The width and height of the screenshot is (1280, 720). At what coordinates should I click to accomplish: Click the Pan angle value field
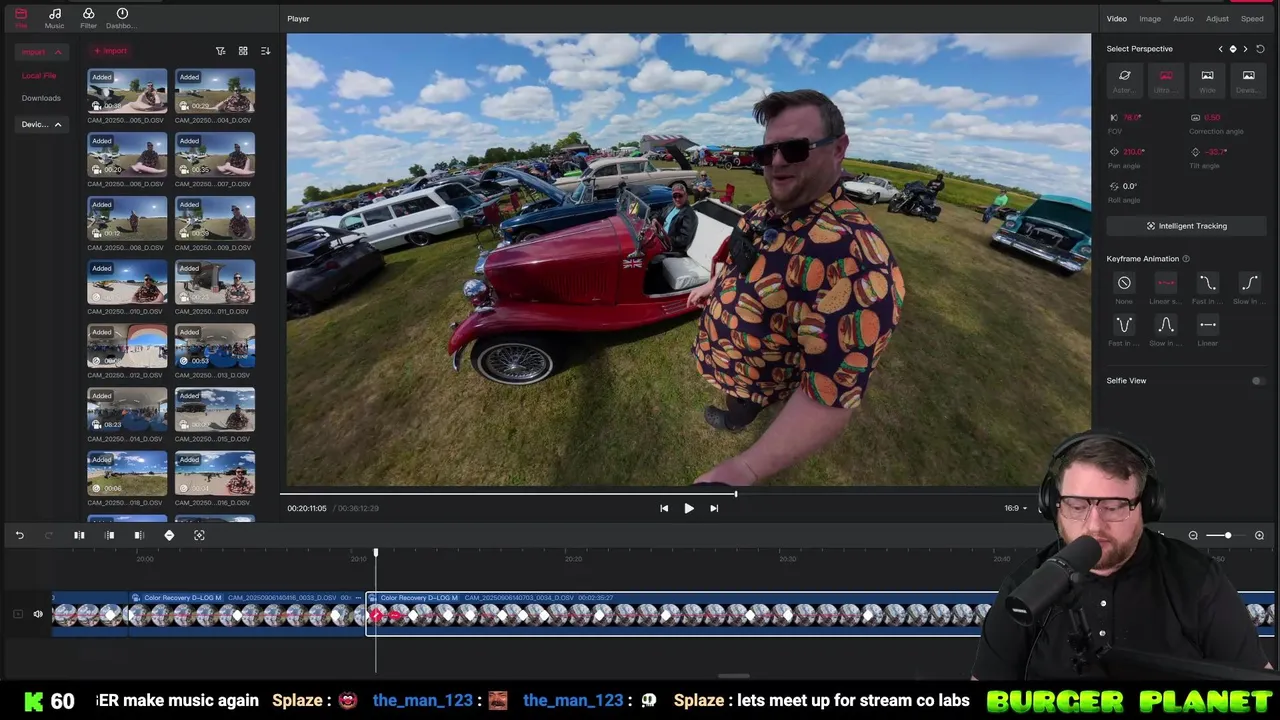pos(1134,152)
